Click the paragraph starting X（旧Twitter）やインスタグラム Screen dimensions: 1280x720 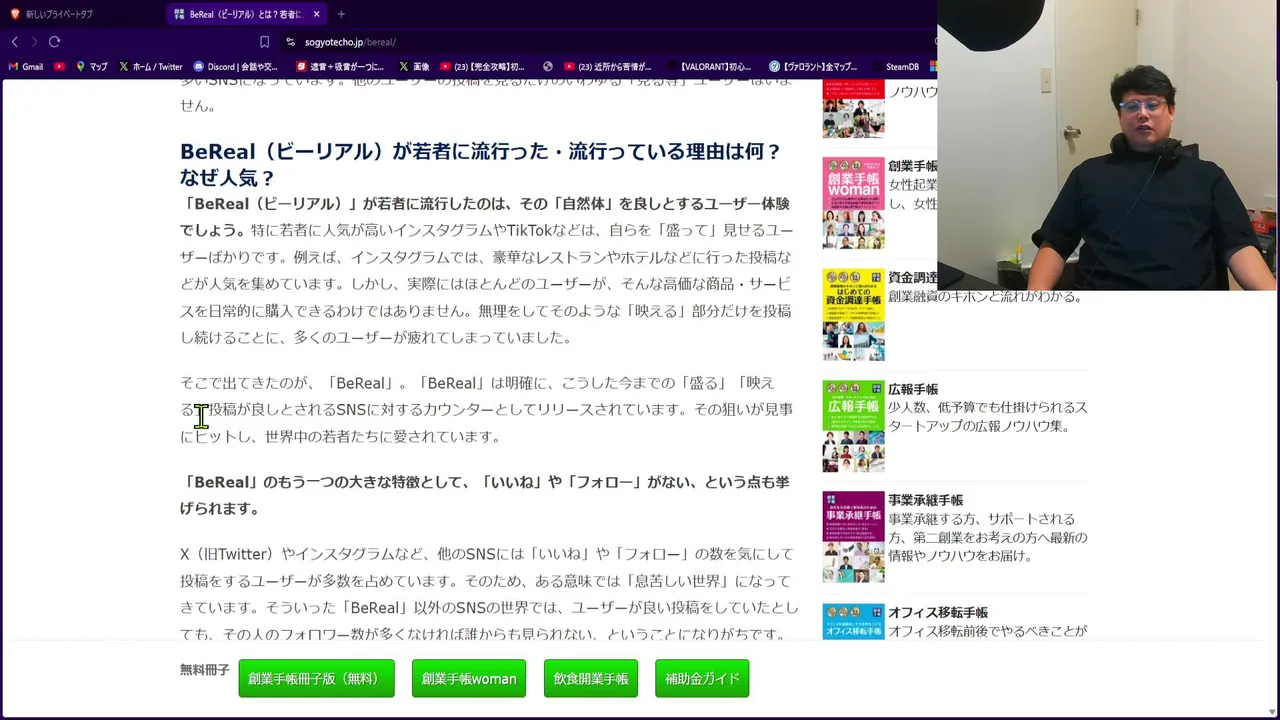coord(489,594)
